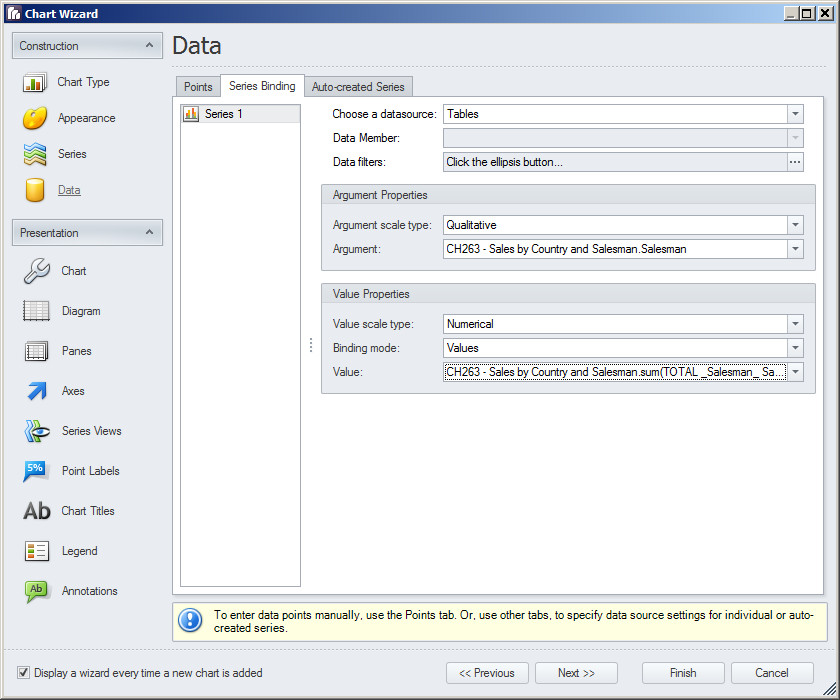This screenshot has width=840, height=700.
Task: Open the Value field dropdown arrow
Action: coord(795,372)
